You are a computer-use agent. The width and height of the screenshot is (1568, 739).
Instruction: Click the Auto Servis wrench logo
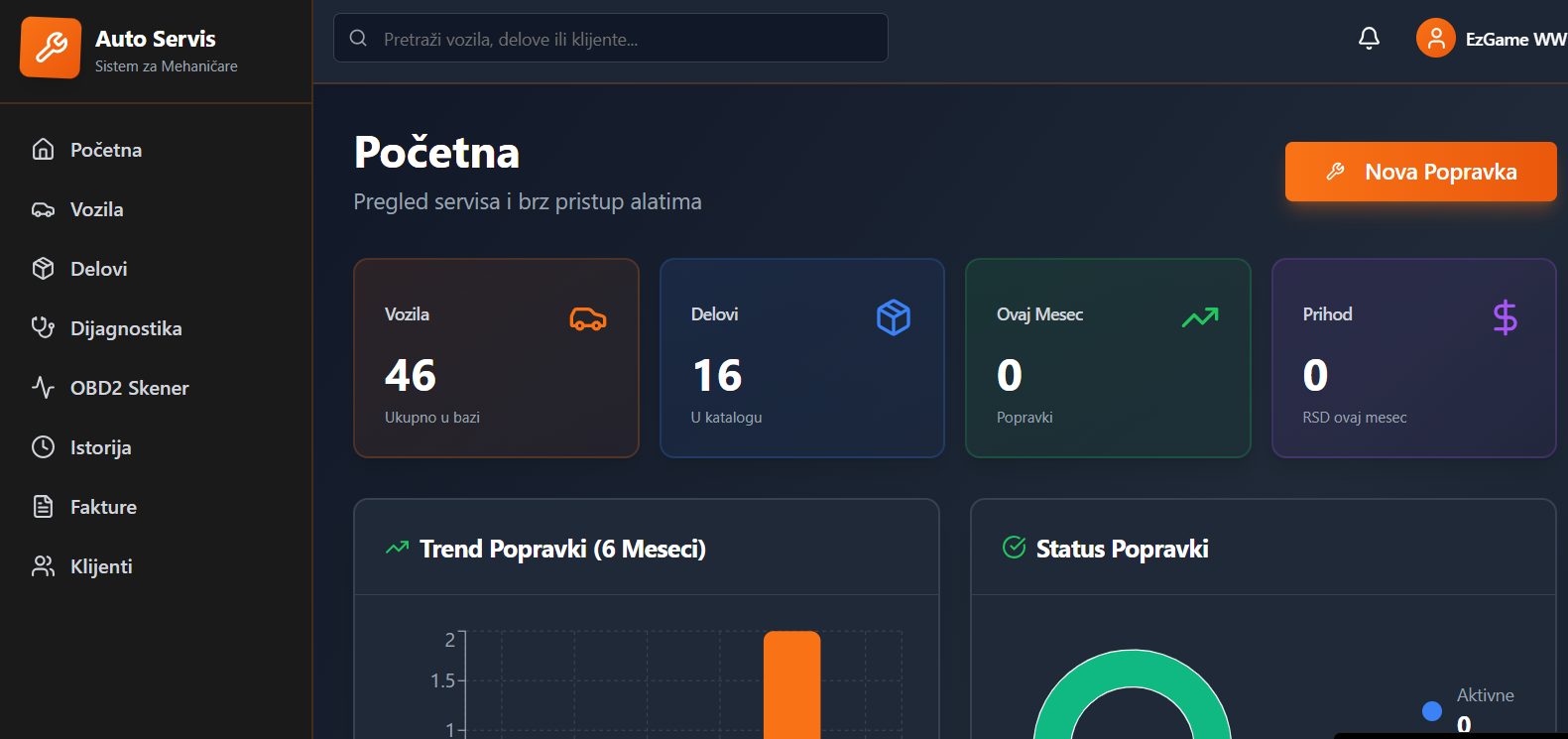pyautogui.click(x=51, y=47)
